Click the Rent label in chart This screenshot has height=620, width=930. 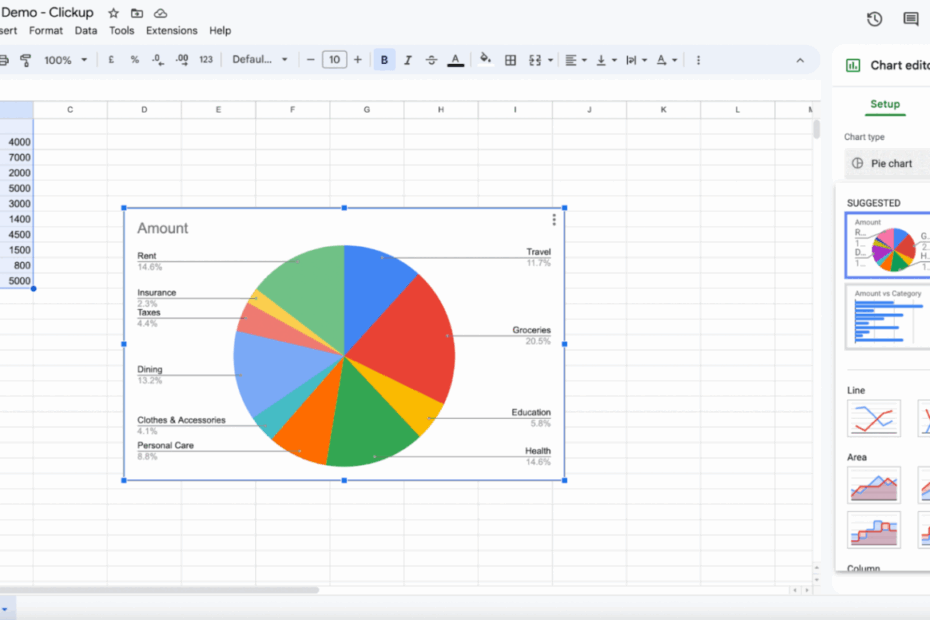pyautogui.click(x=146, y=256)
